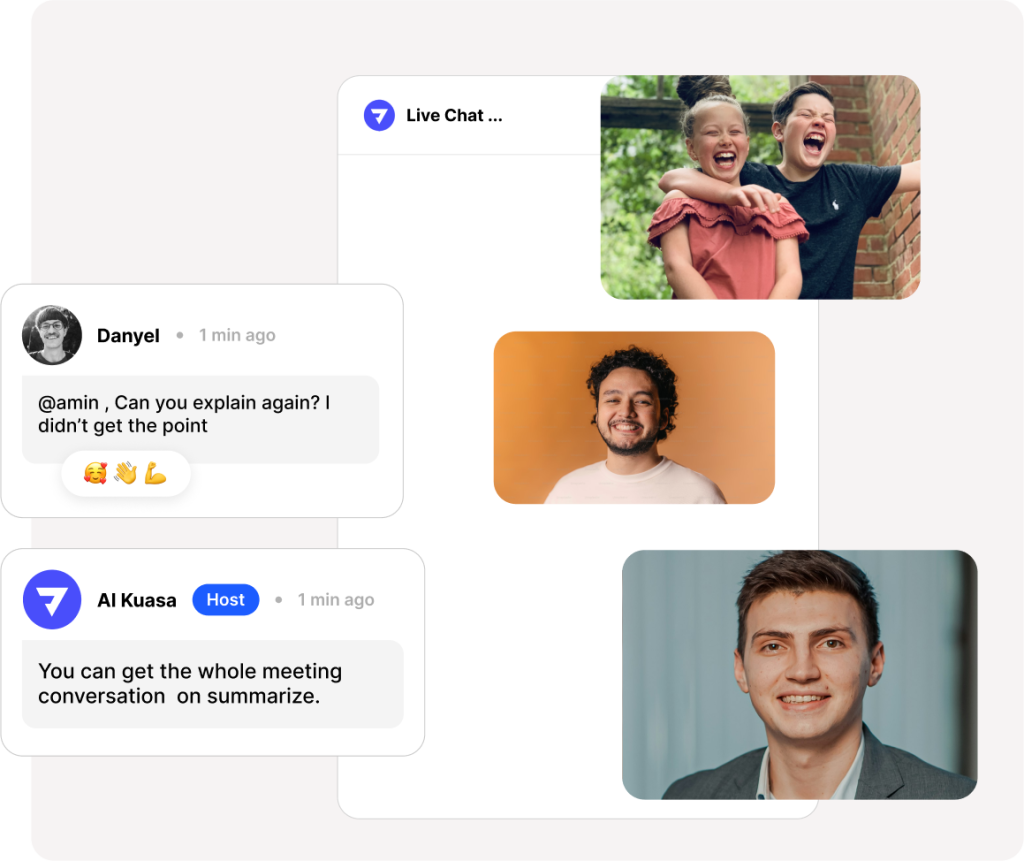Expand the ellipsis after Live Chat
The image size is (1024, 861).
(x=495, y=117)
